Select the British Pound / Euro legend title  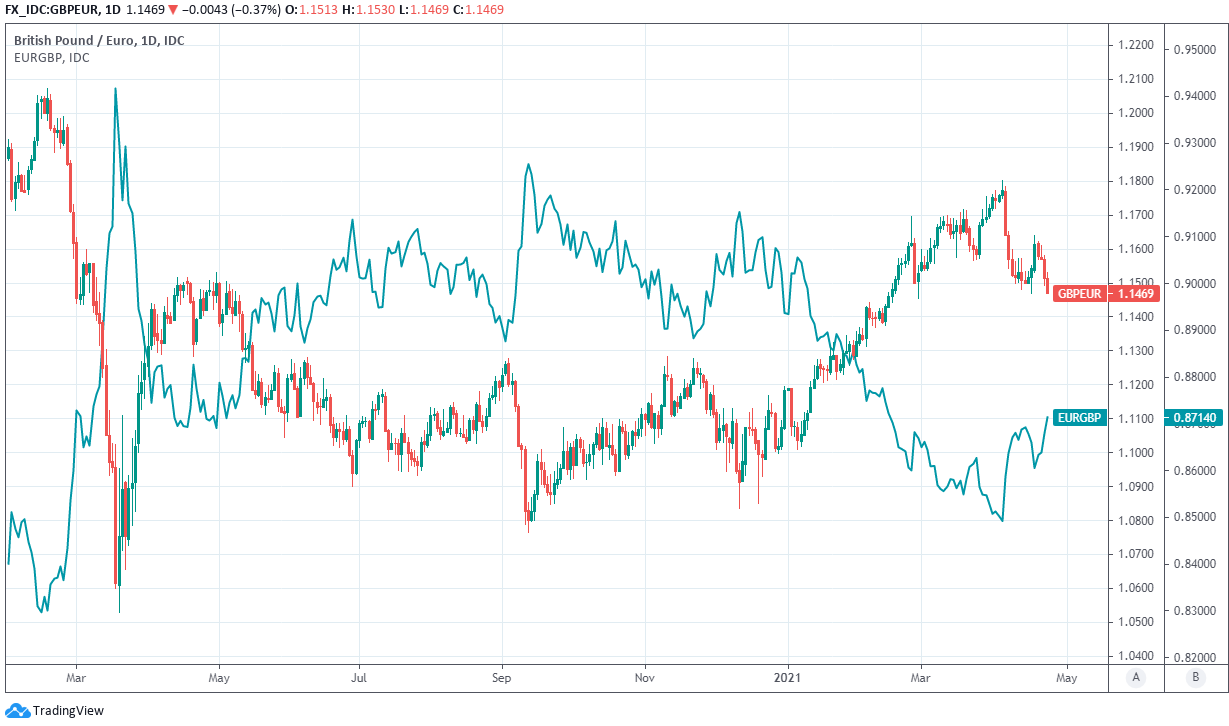tap(99, 40)
